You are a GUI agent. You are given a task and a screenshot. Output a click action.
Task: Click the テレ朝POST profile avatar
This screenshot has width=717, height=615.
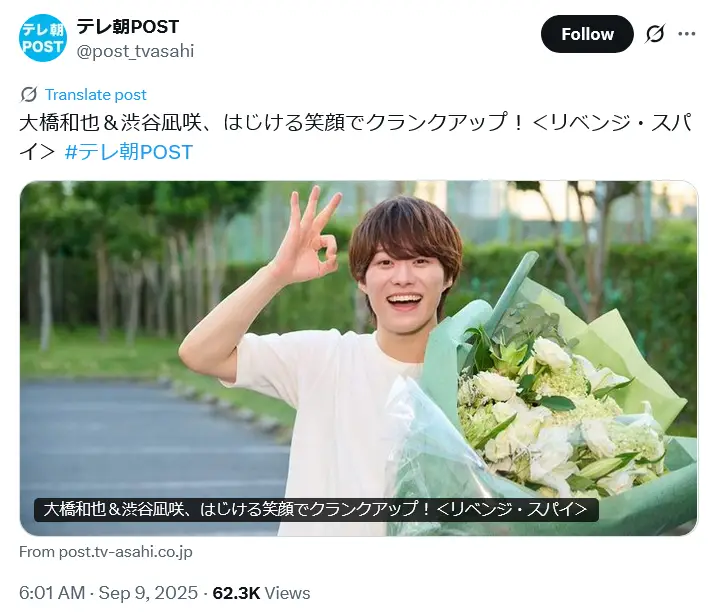[43, 38]
